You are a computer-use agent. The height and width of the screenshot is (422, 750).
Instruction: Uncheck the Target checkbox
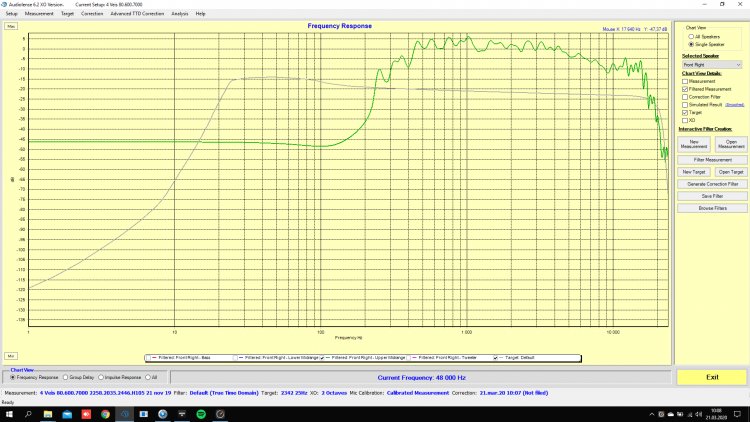(x=685, y=112)
